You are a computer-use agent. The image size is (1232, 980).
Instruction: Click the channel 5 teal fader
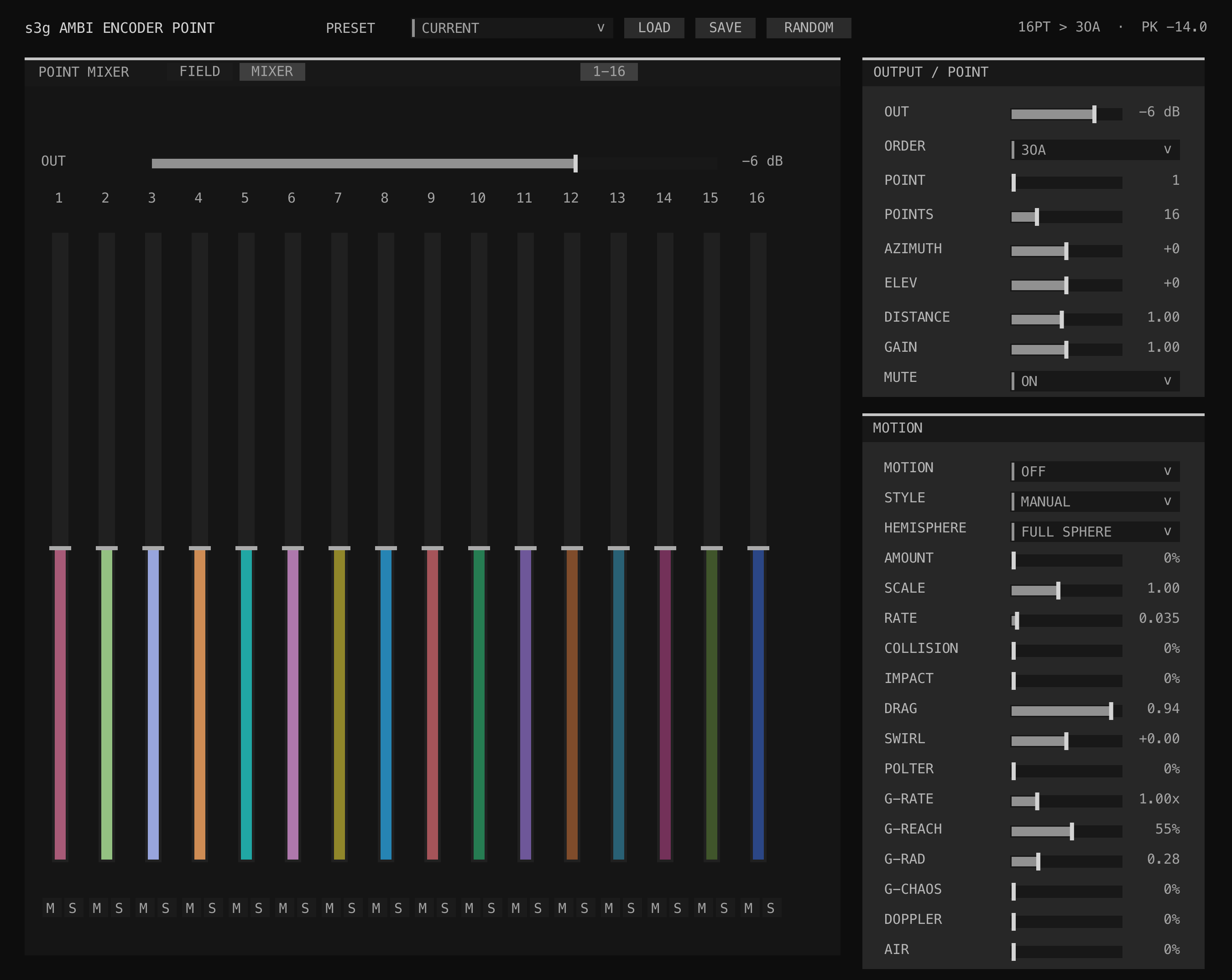pos(246,547)
